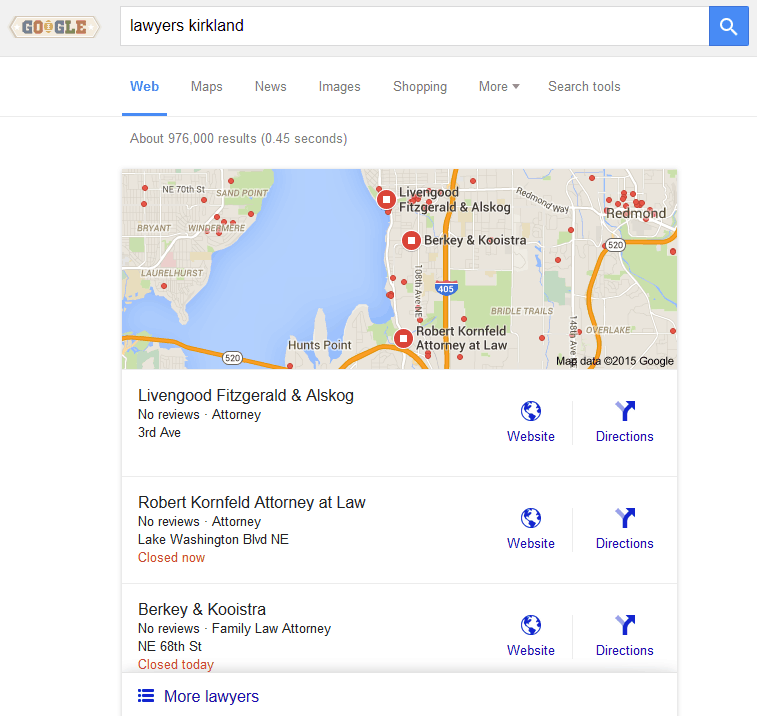Open Search tools
The image size is (757, 716).
pyautogui.click(x=584, y=86)
